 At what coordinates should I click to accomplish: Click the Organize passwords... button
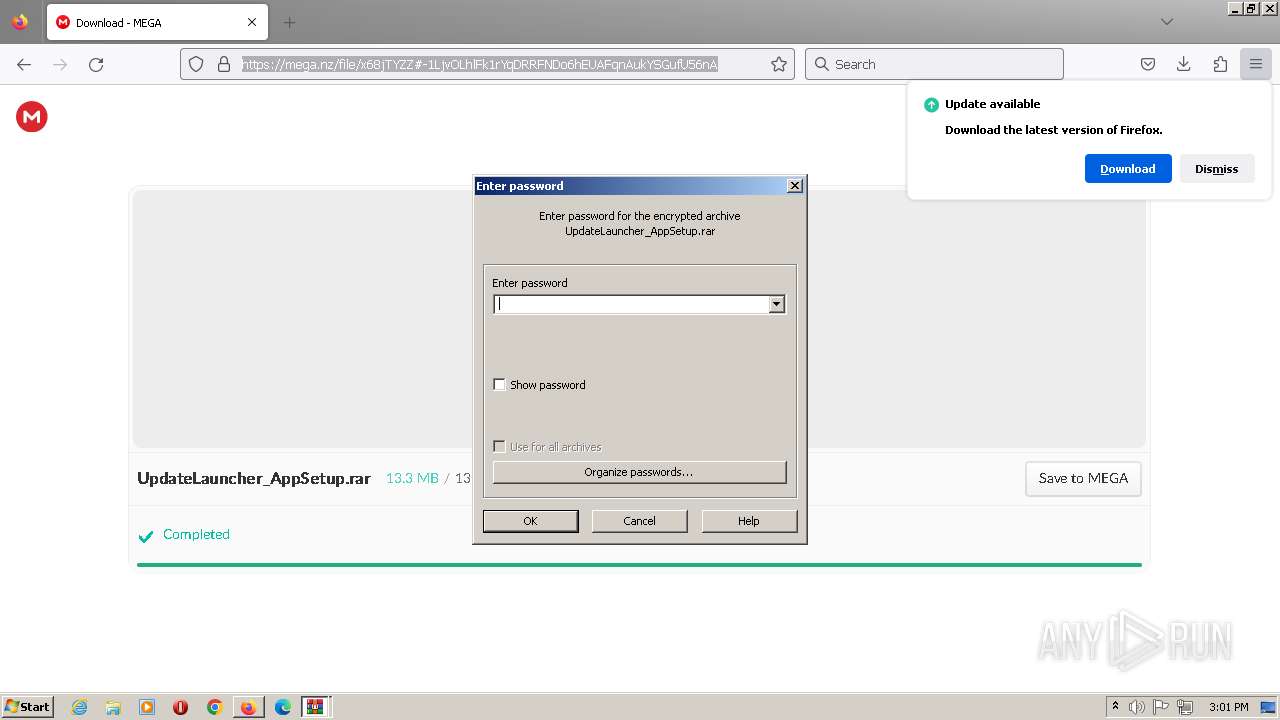click(639, 472)
